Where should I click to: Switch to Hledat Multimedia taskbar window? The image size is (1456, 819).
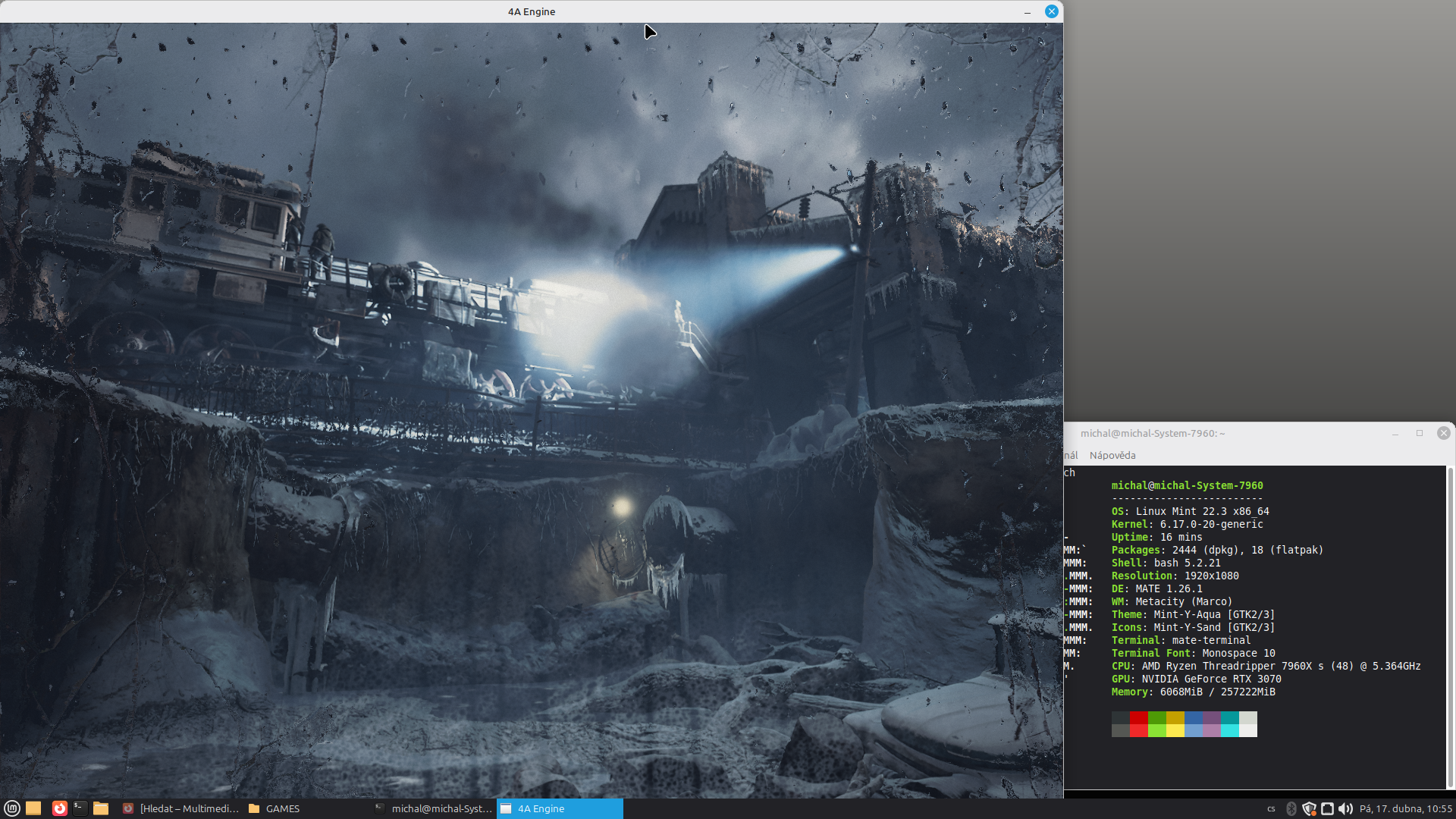tap(181, 808)
